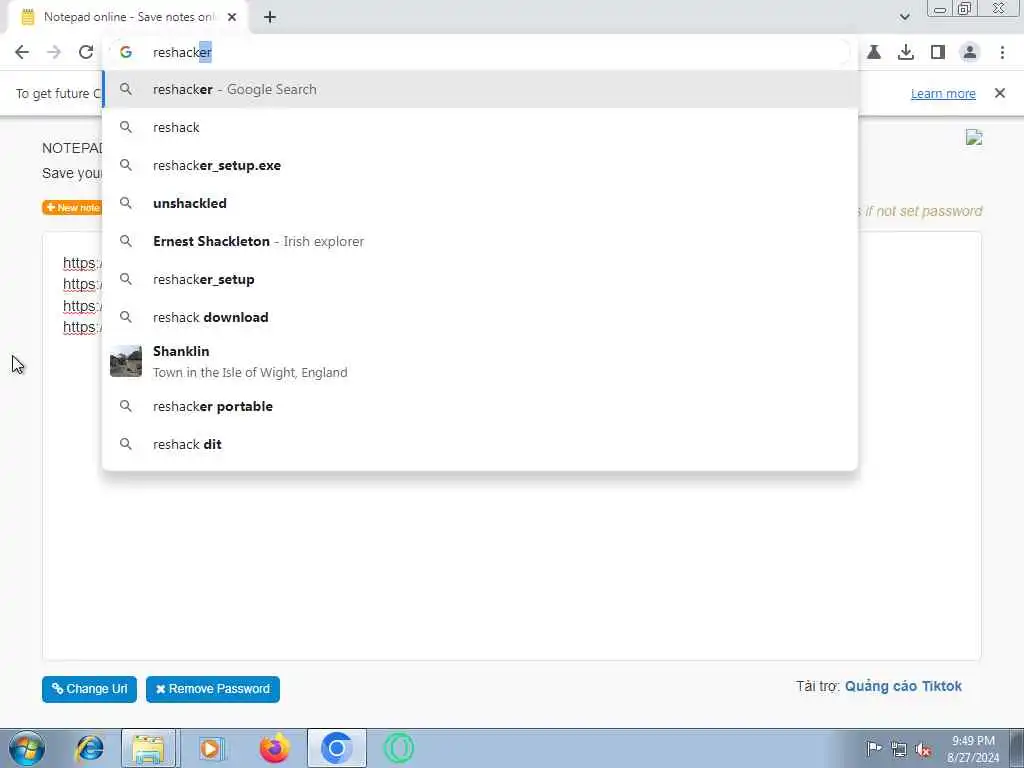Toggle the side panel icon
This screenshot has width=1024, height=768.
938,52
